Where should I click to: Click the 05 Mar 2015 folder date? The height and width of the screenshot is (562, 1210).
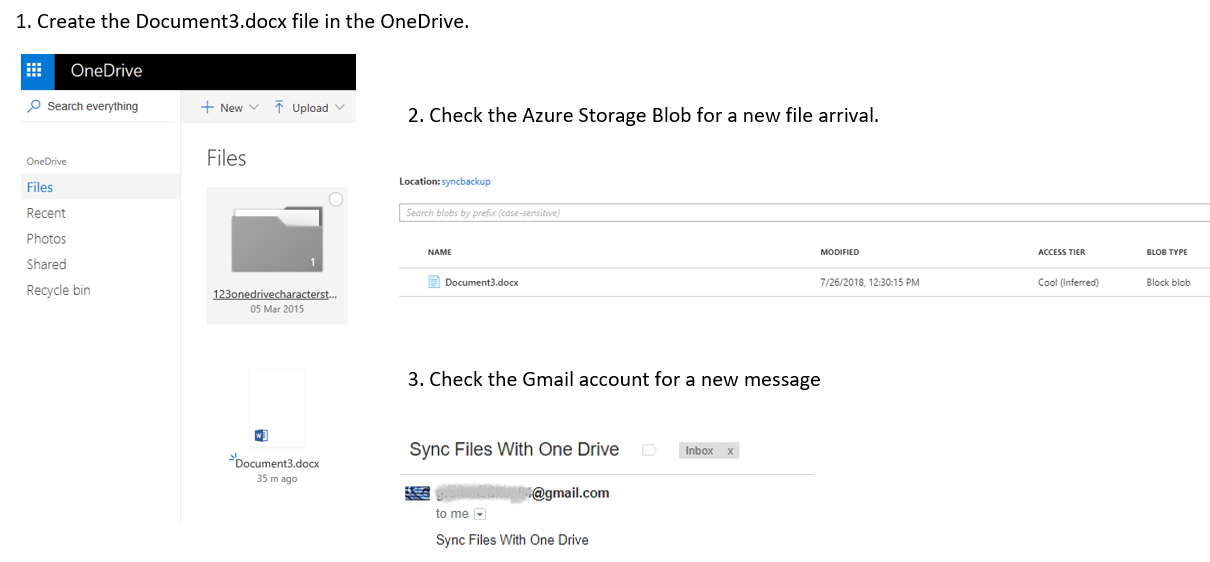click(277, 309)
